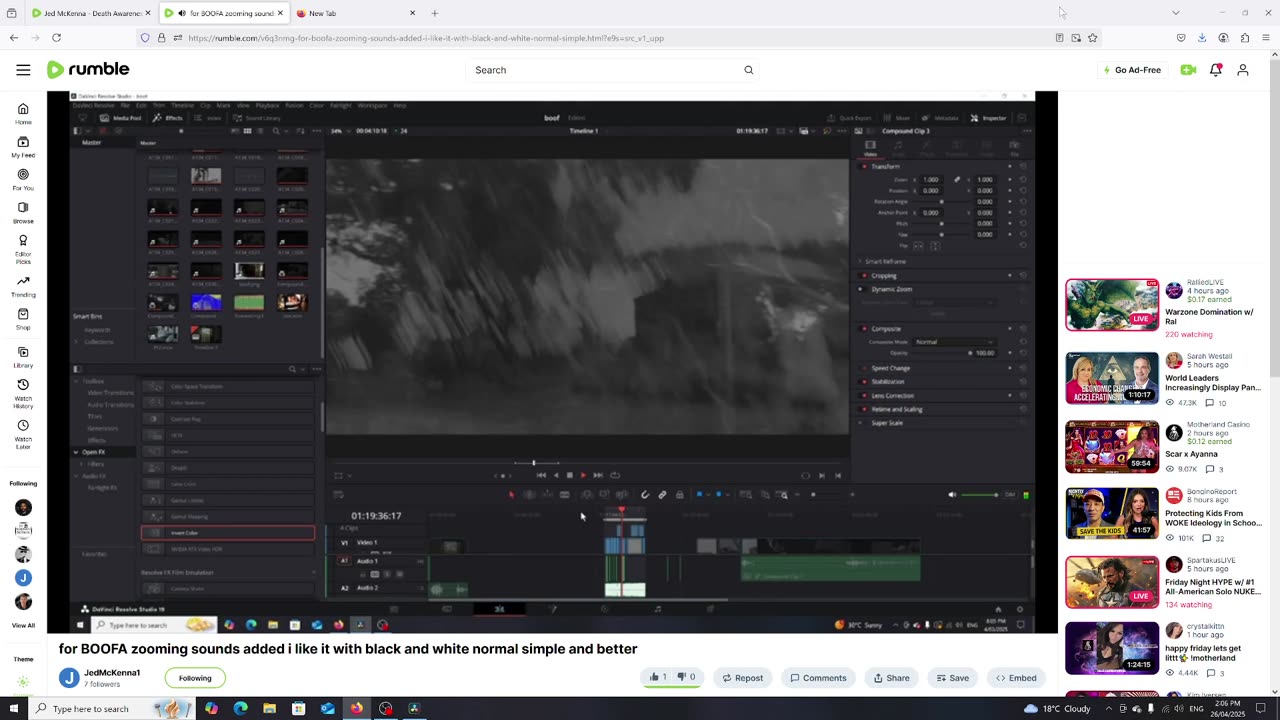Open Library in the sidebar
Image resolution: width=1280 pixels, height=720 pixels.
click(x=23, y=357)
